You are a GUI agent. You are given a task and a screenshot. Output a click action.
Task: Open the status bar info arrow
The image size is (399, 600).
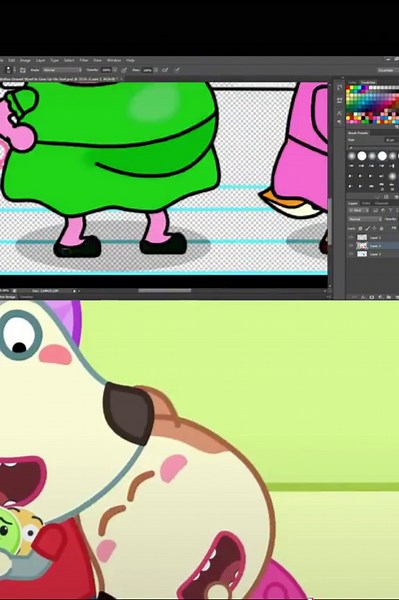[x=75, y=291]
